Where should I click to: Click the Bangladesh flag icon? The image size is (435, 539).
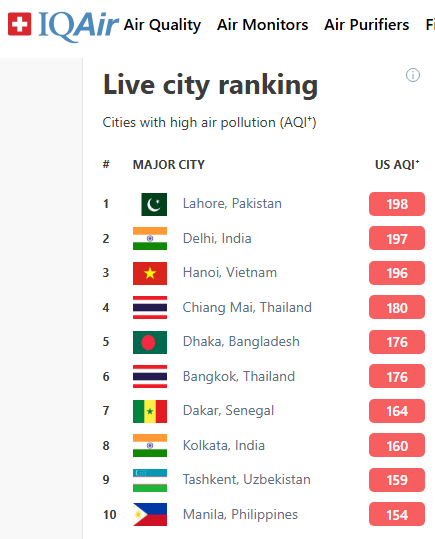point(150,342)
